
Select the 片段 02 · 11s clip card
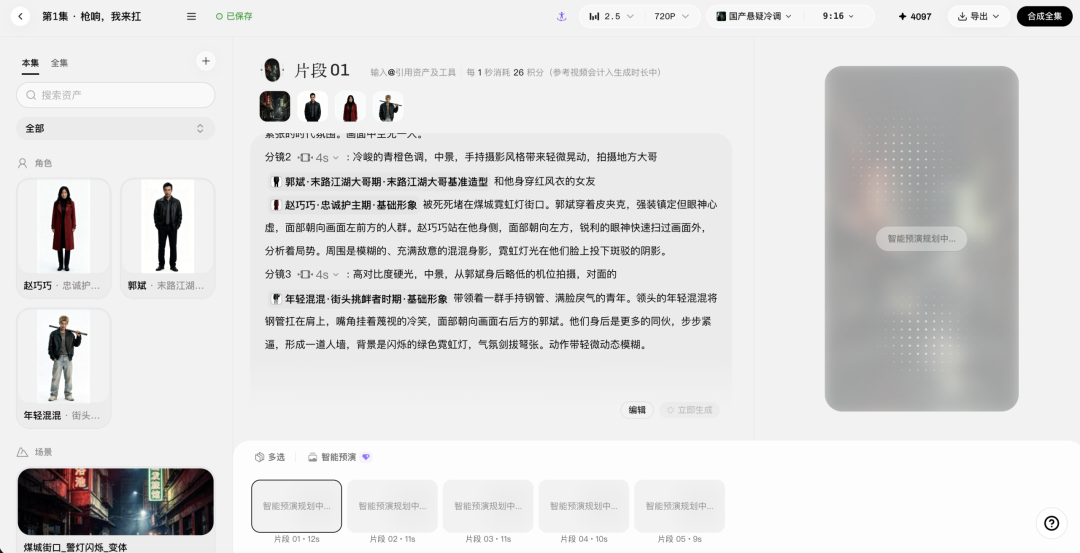392,506
